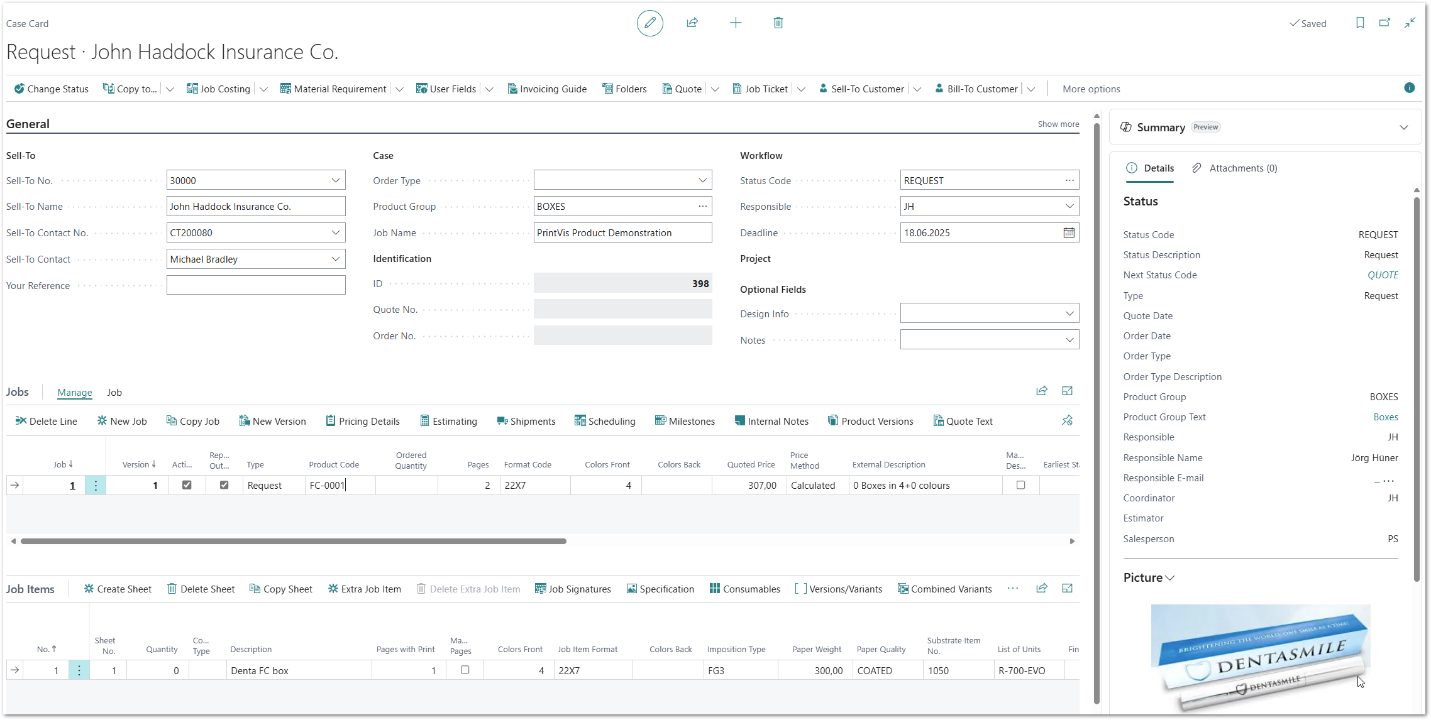Toggle the Active checkbox in job row
Image resolution: width=1431 pixels, height=720 pixels.
[x=187, y=485]
